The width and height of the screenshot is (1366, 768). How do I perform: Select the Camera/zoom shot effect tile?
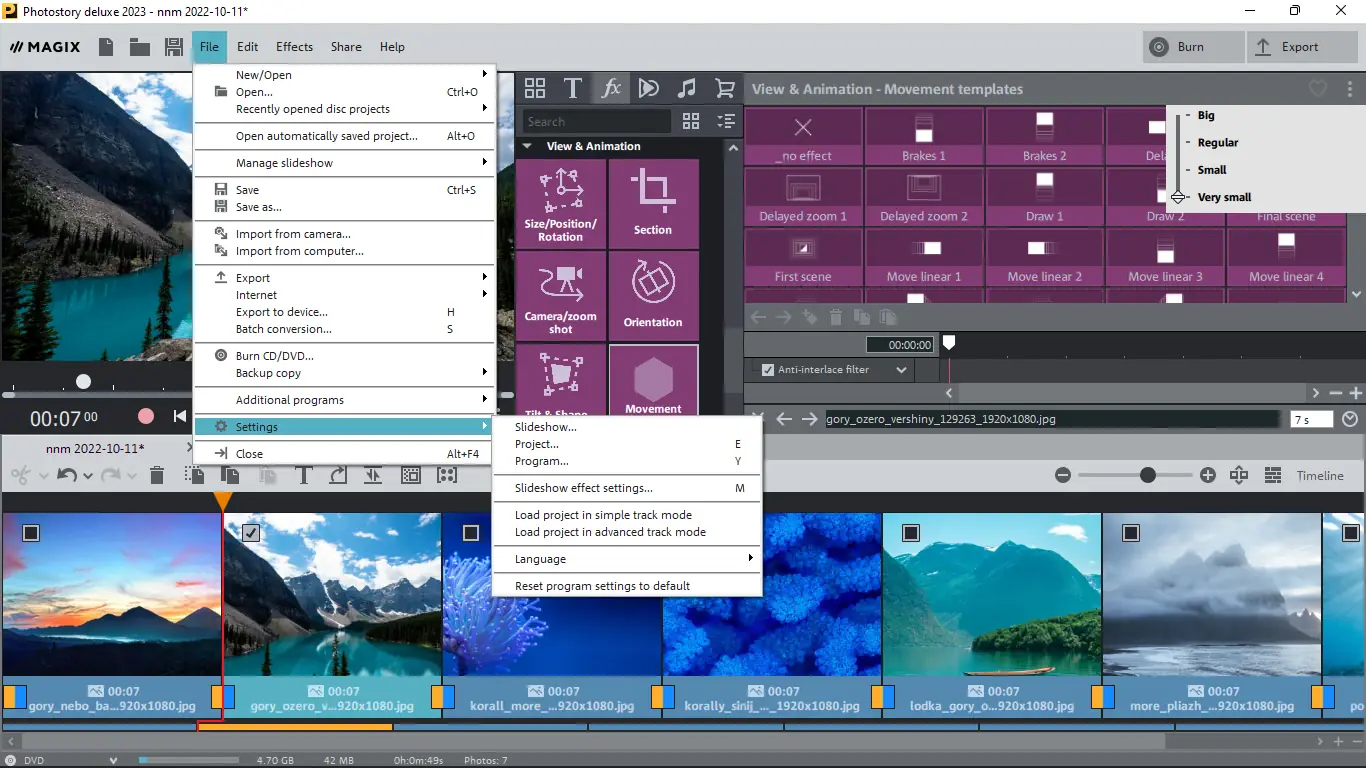560,295
